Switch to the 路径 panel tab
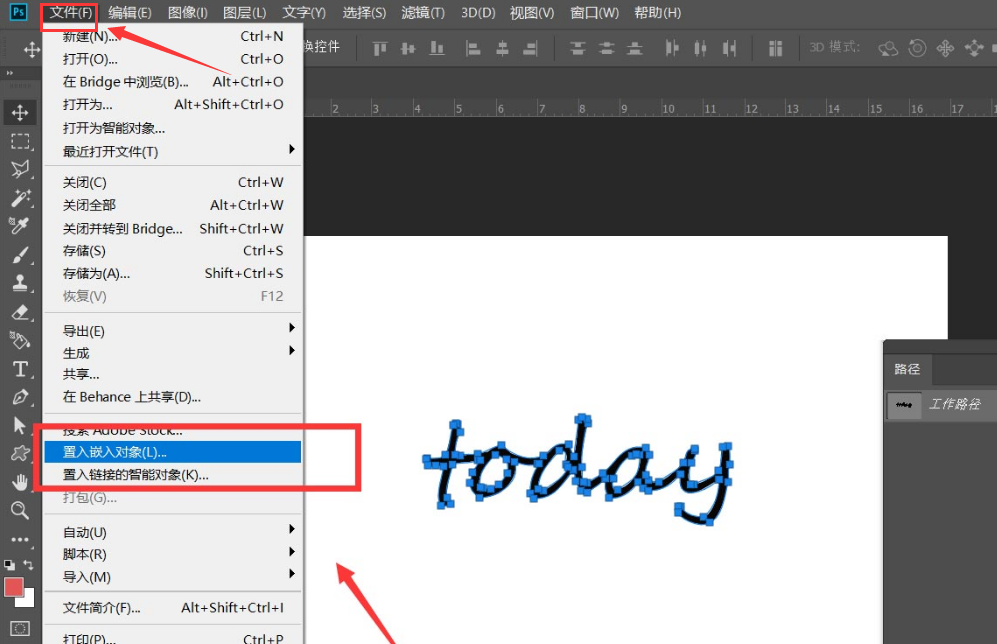Image resolution: width=997 pixels, height=644 pixels. coord(907,369)
